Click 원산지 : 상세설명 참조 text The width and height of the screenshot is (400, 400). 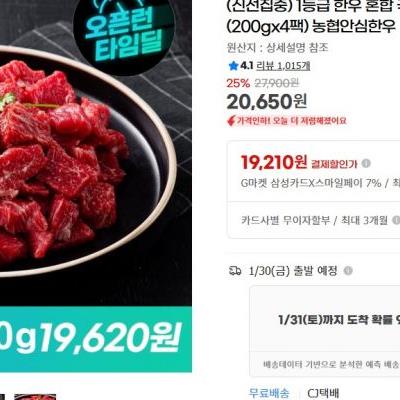click(277, 48)
